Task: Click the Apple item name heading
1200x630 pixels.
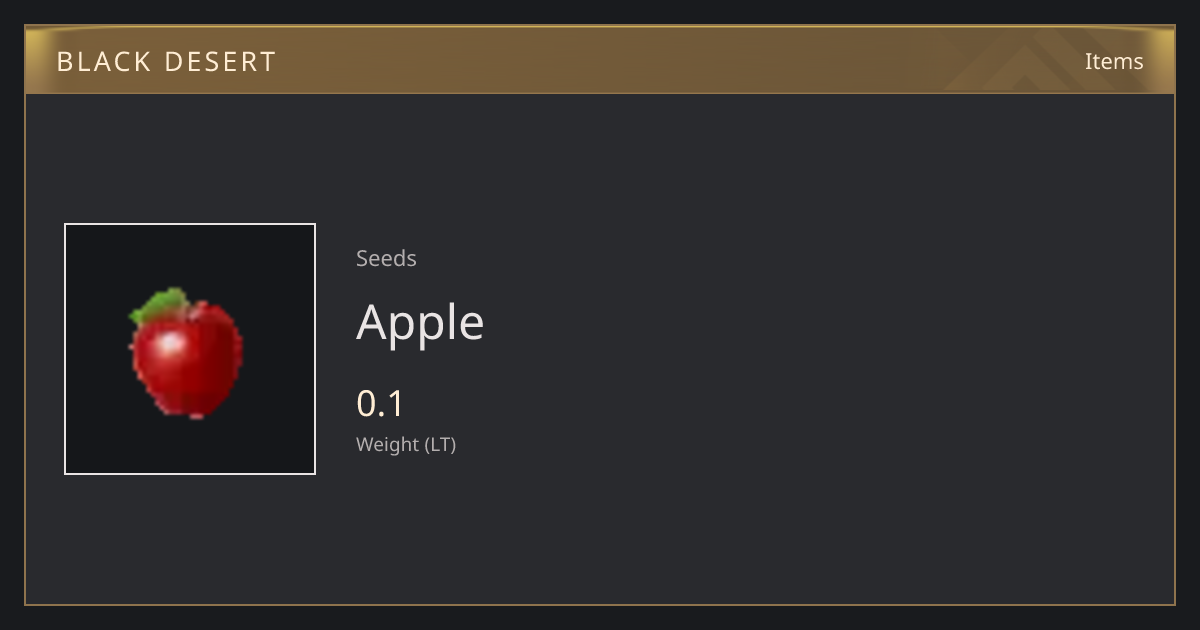Action: pos(420,322)
